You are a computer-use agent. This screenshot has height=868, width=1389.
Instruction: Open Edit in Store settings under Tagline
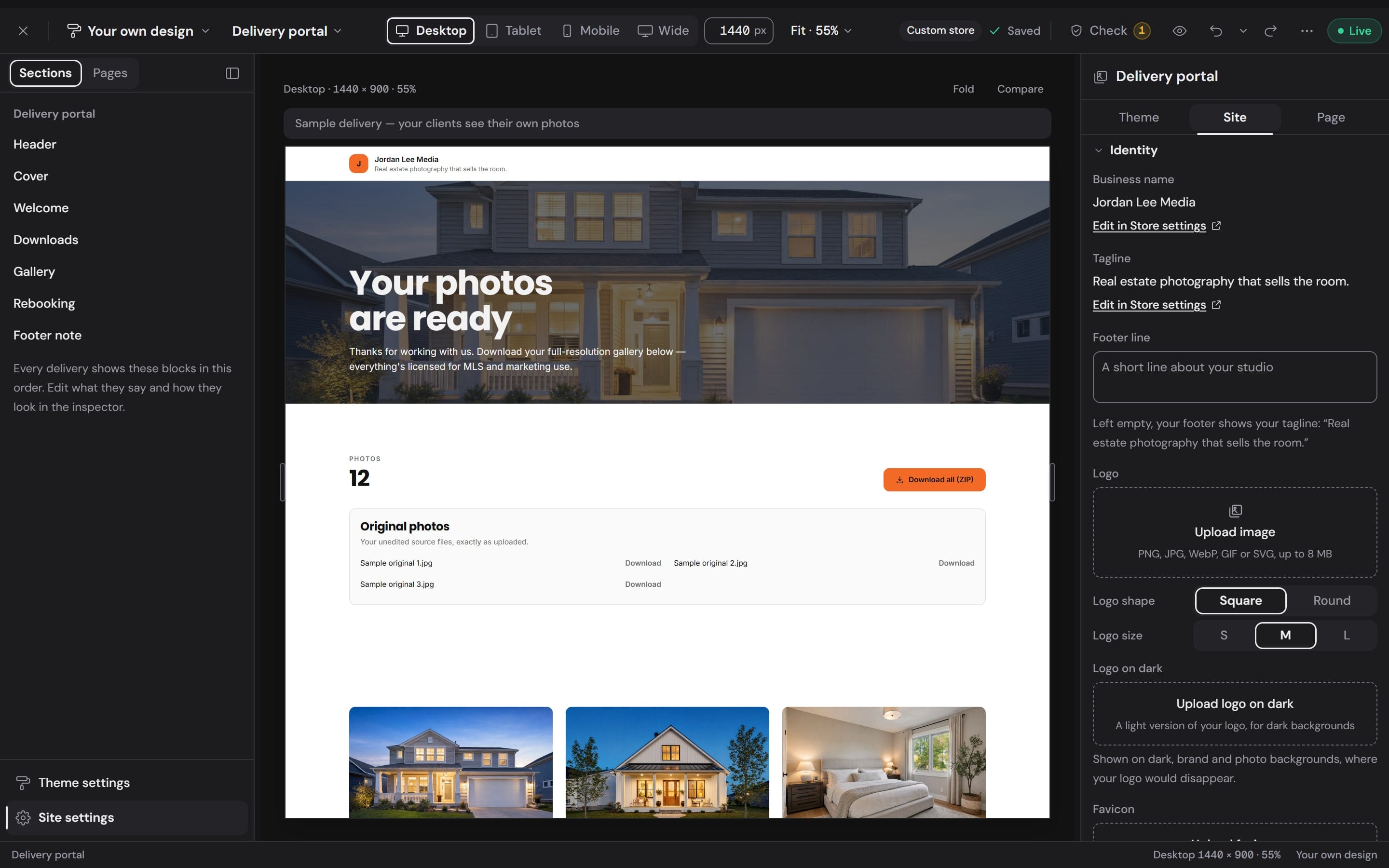tap(1157, 305)
